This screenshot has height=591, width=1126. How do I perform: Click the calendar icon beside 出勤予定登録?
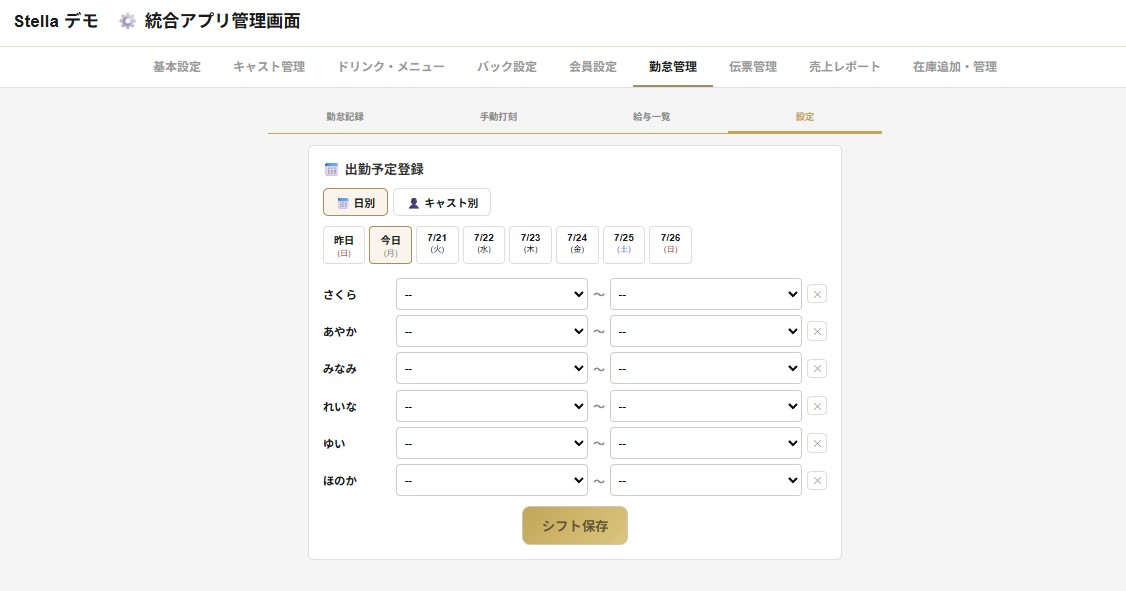[331, 169]
